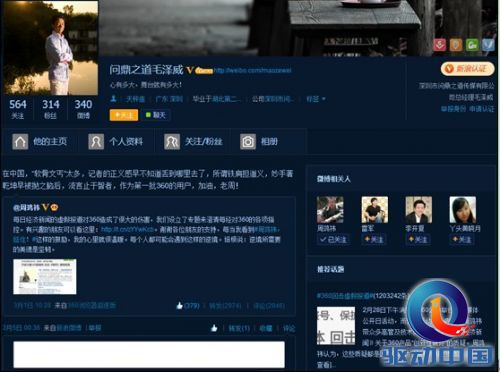500x372 pixels.
Task: Click 转发(1) on the main post
Action: click(239, 328)
